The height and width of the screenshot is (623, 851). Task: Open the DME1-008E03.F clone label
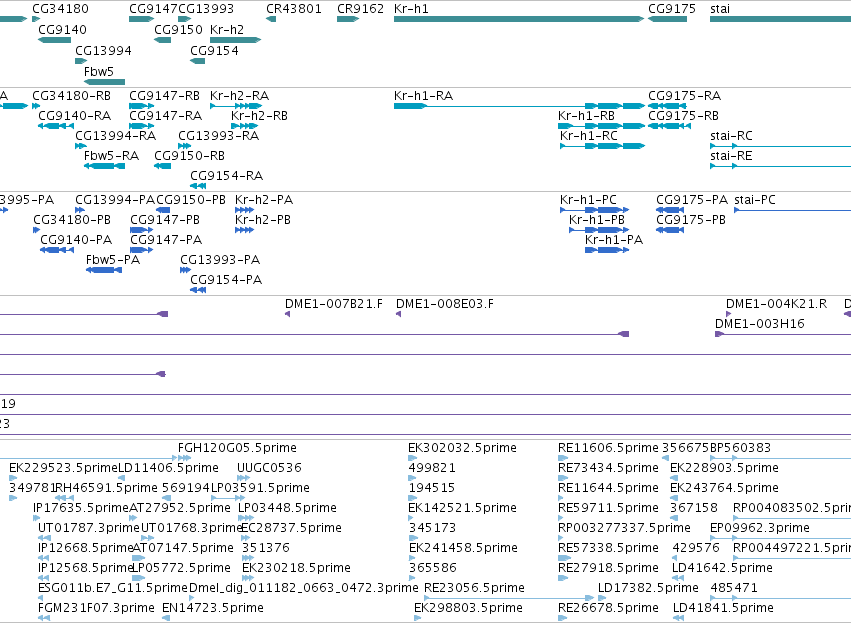(445, 303)
